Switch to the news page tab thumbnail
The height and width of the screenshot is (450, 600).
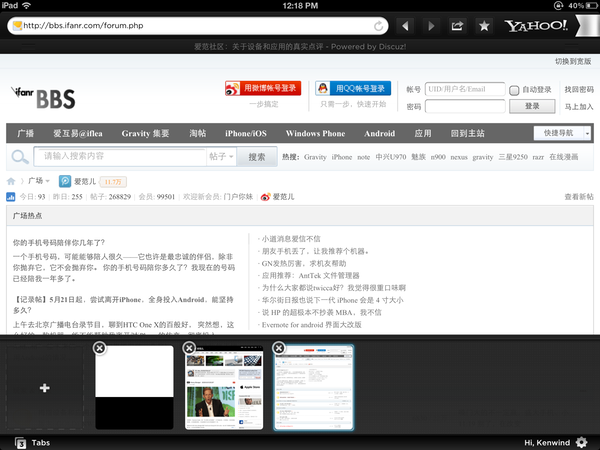coord(224,387)
